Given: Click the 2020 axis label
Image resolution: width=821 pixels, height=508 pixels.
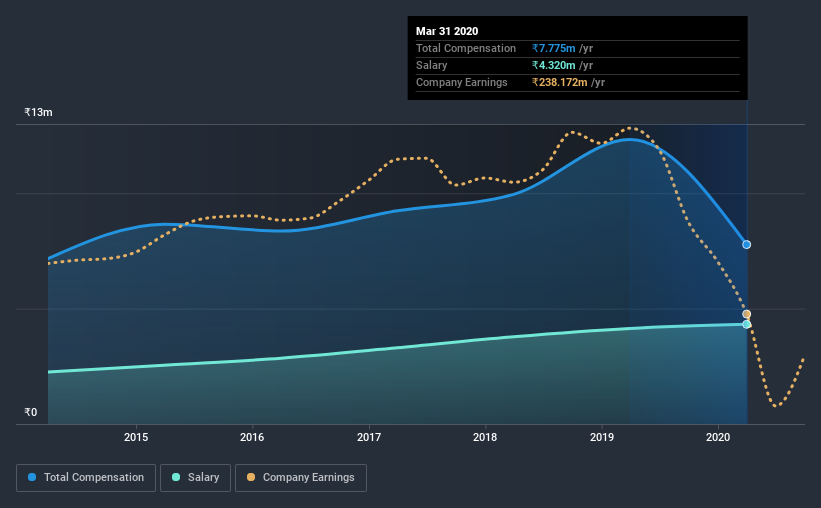Looking at the screenshot, I should [718, 437].
